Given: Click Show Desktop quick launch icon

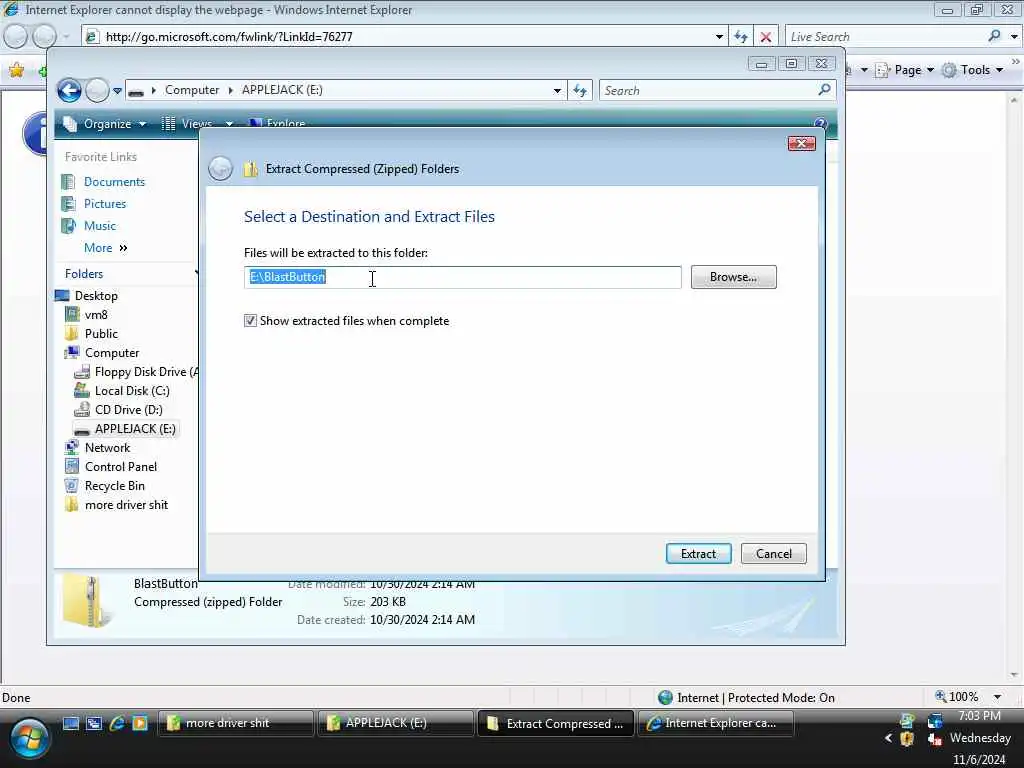Looking at the screenshot, I should [x=71, y=723].
